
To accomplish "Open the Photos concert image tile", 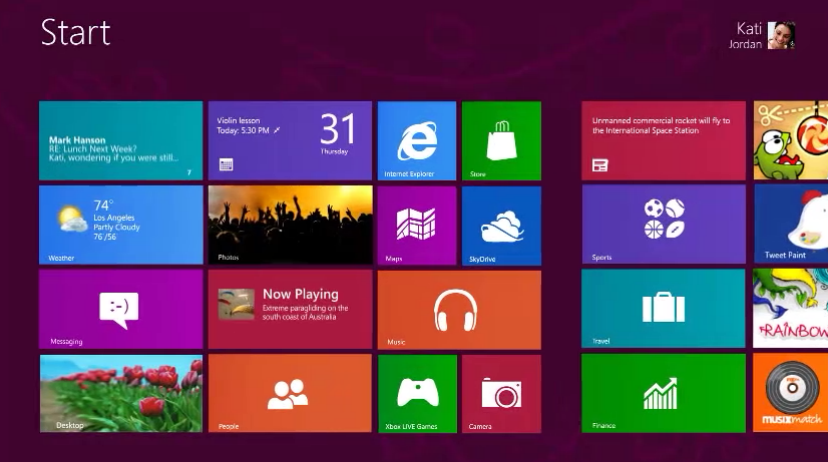I will click(x=289, y=225).
